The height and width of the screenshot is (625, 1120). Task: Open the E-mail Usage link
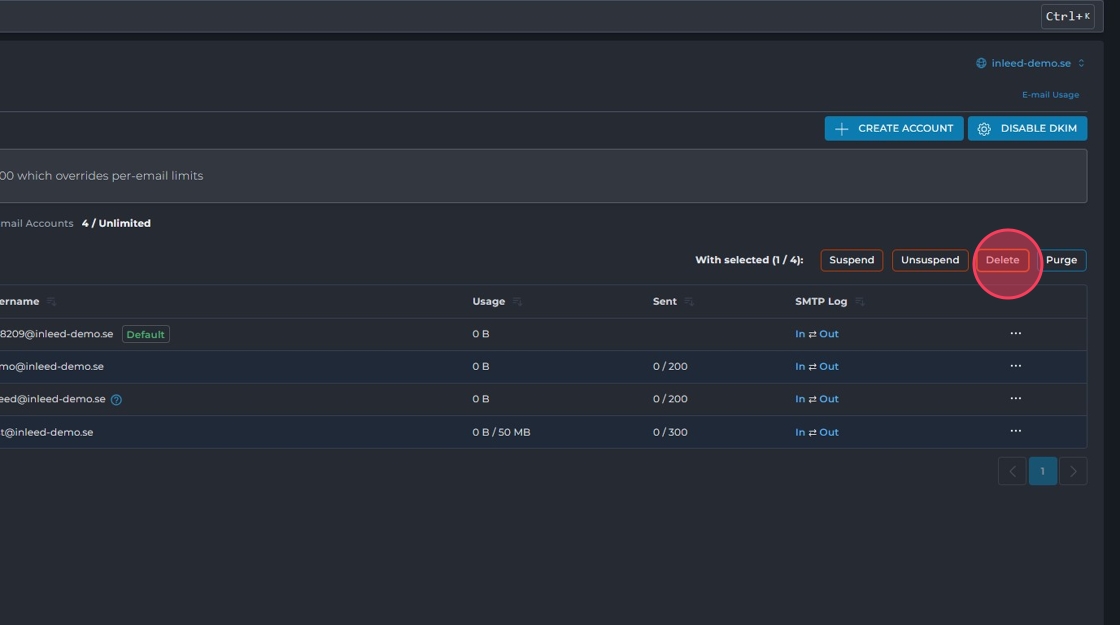[1050, 95]
